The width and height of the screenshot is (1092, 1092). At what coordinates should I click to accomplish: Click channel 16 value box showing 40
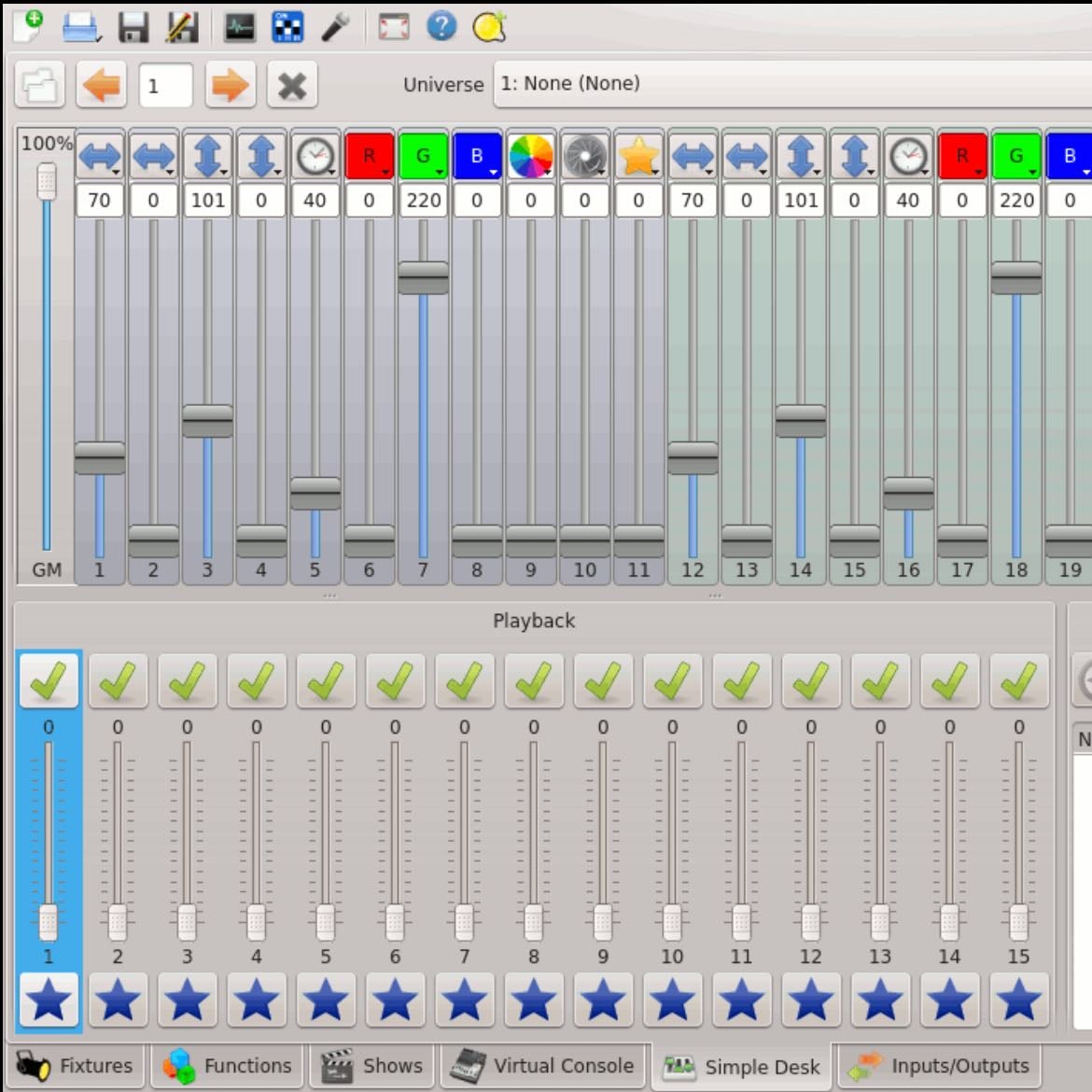908,201
